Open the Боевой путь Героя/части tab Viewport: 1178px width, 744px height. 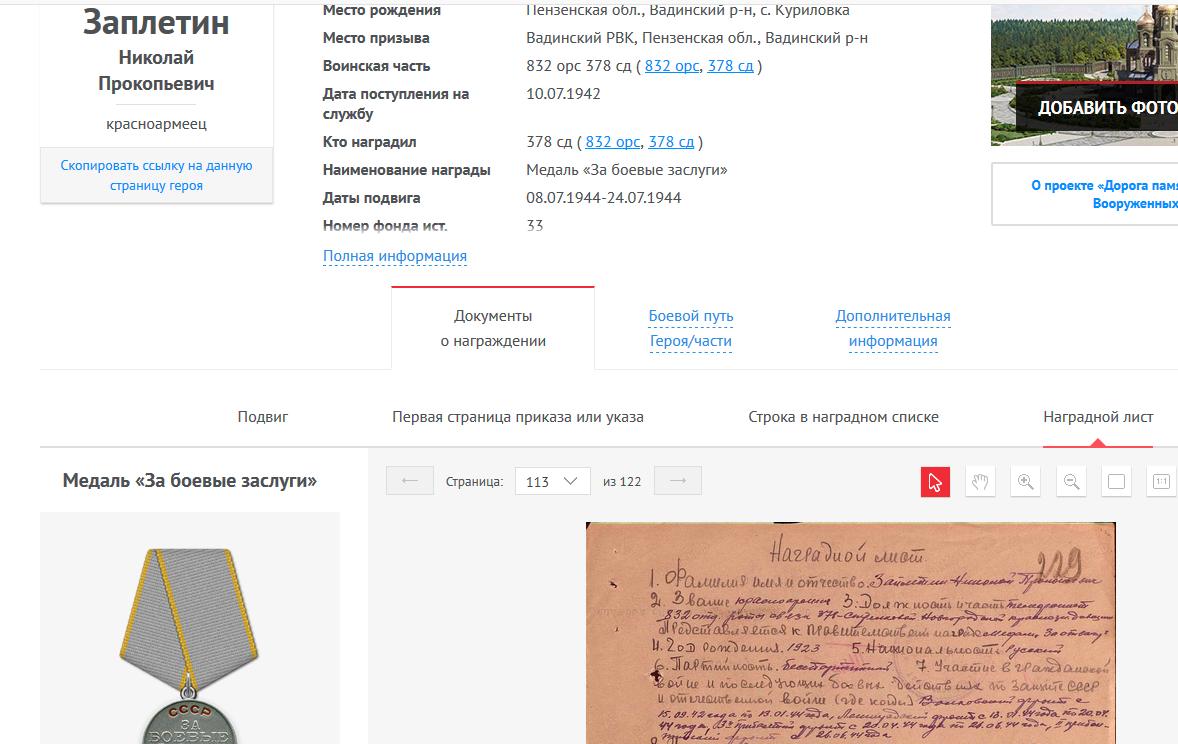point(690,328)
